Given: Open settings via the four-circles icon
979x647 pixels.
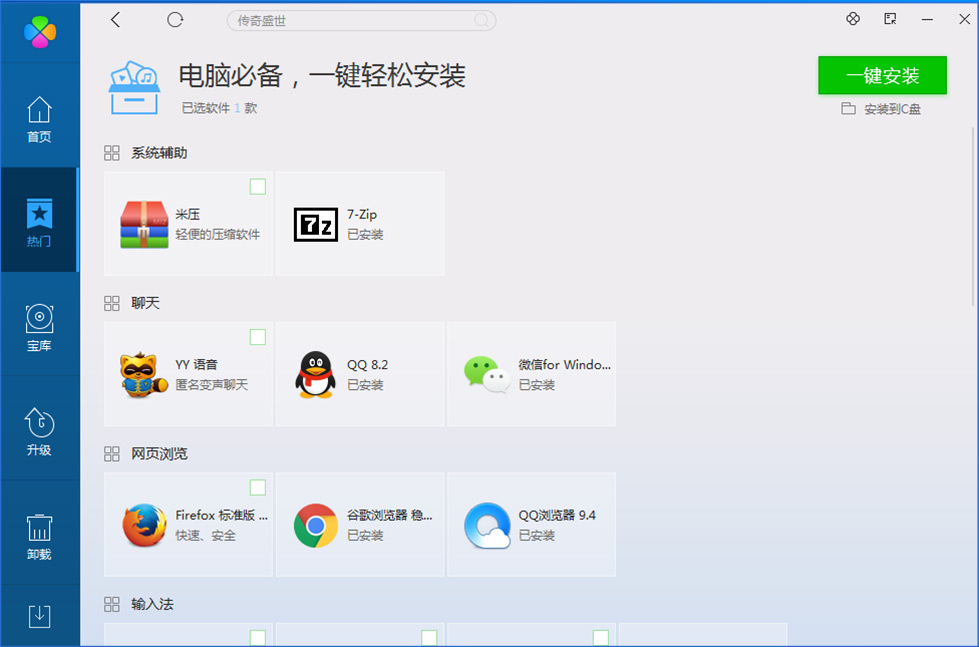Looking at the screenshot, I should (853, 18).
